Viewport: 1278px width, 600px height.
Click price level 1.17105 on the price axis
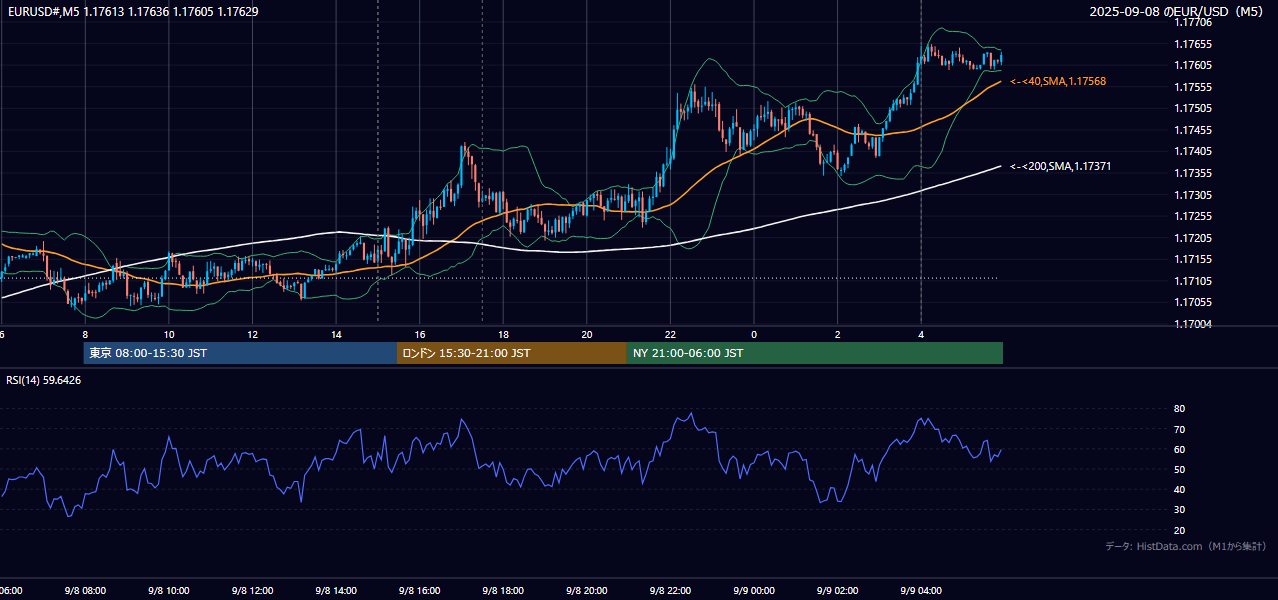click(x=1192, y=281)
